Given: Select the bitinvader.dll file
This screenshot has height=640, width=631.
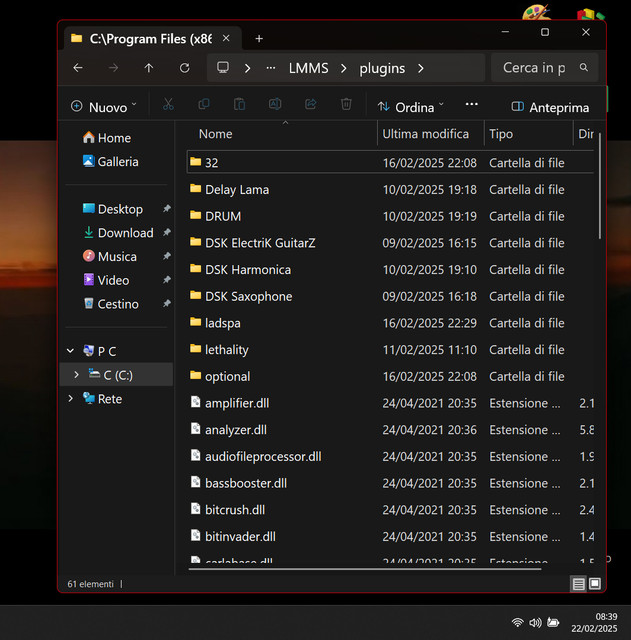Looking at the screenshot, I should pyautogui.click(x=390, y=536).
